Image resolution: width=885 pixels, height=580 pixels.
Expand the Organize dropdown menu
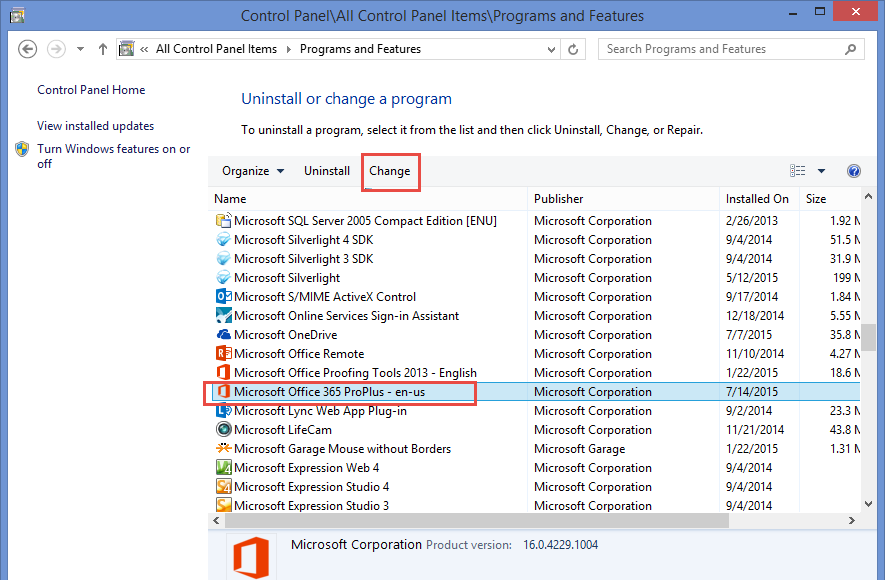253,171
